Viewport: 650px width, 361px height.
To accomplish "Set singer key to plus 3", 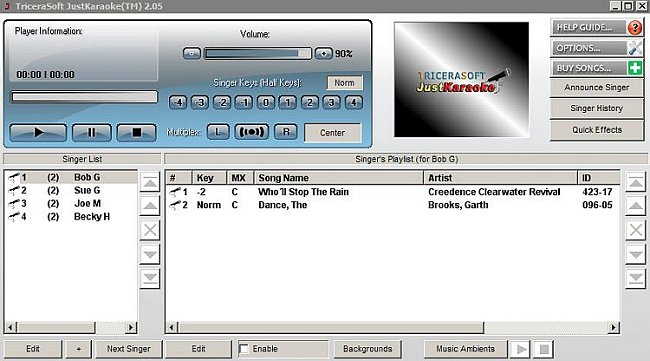I will pos(331,102).
